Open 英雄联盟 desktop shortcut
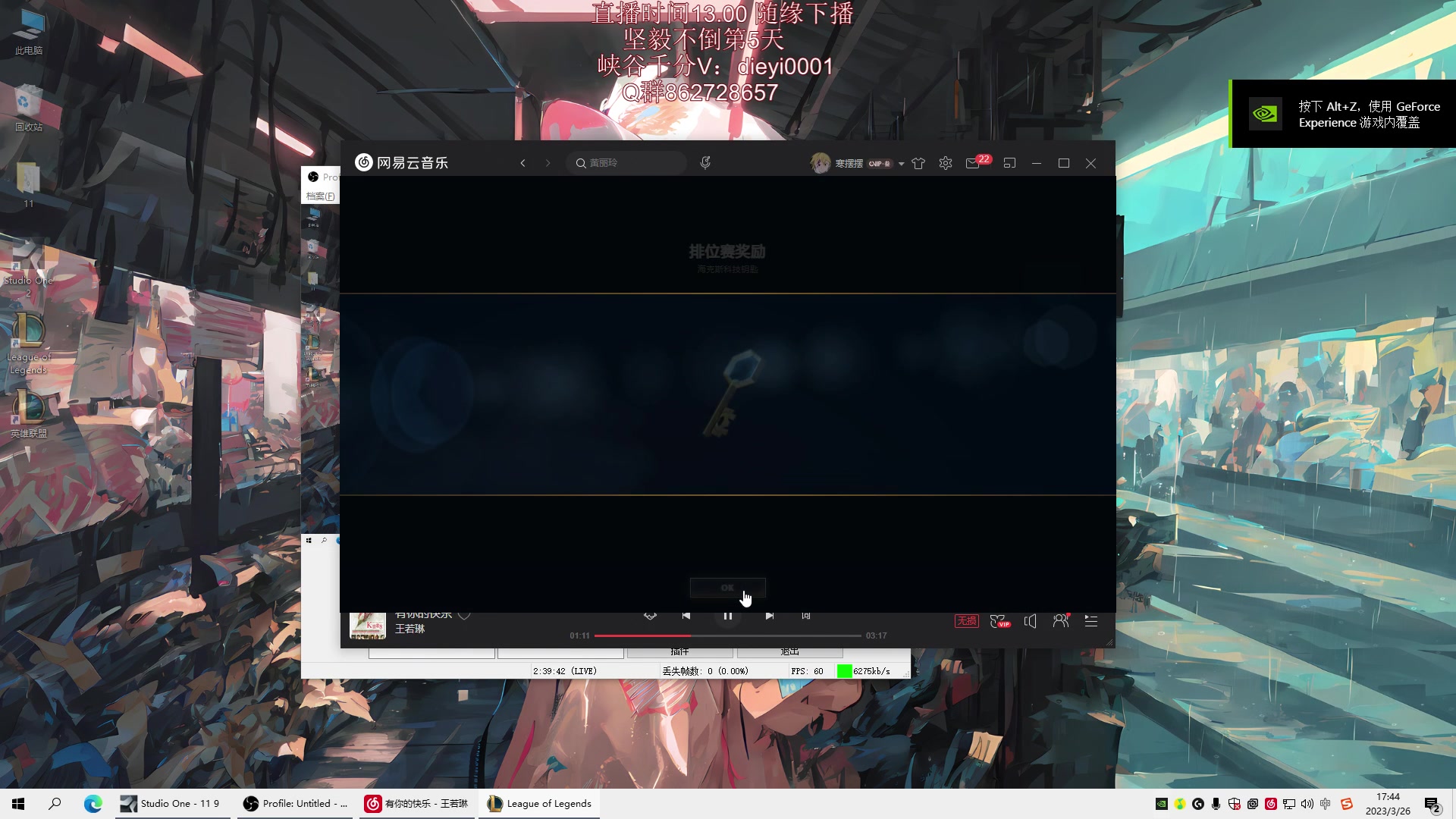Viewport: 1456px width, 819px height. coord(29,414)
